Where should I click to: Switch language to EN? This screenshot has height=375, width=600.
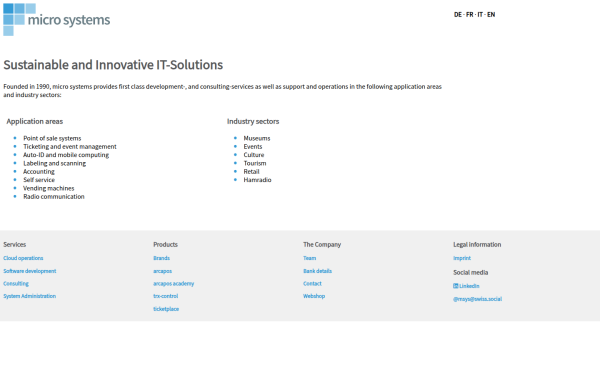pyautogui.click(x=491, y=15)
